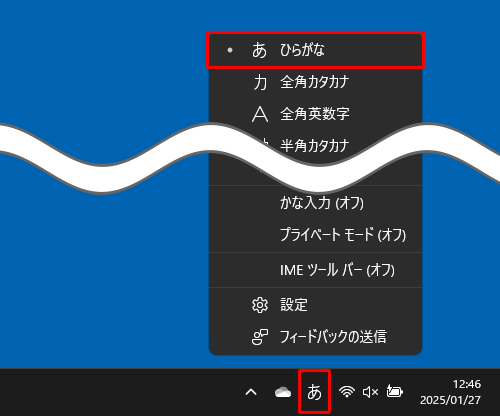Viewport: 500px width, 416px height.
Task: Click the カ icon in 全角カタカナ row
Action: (260, 82)
